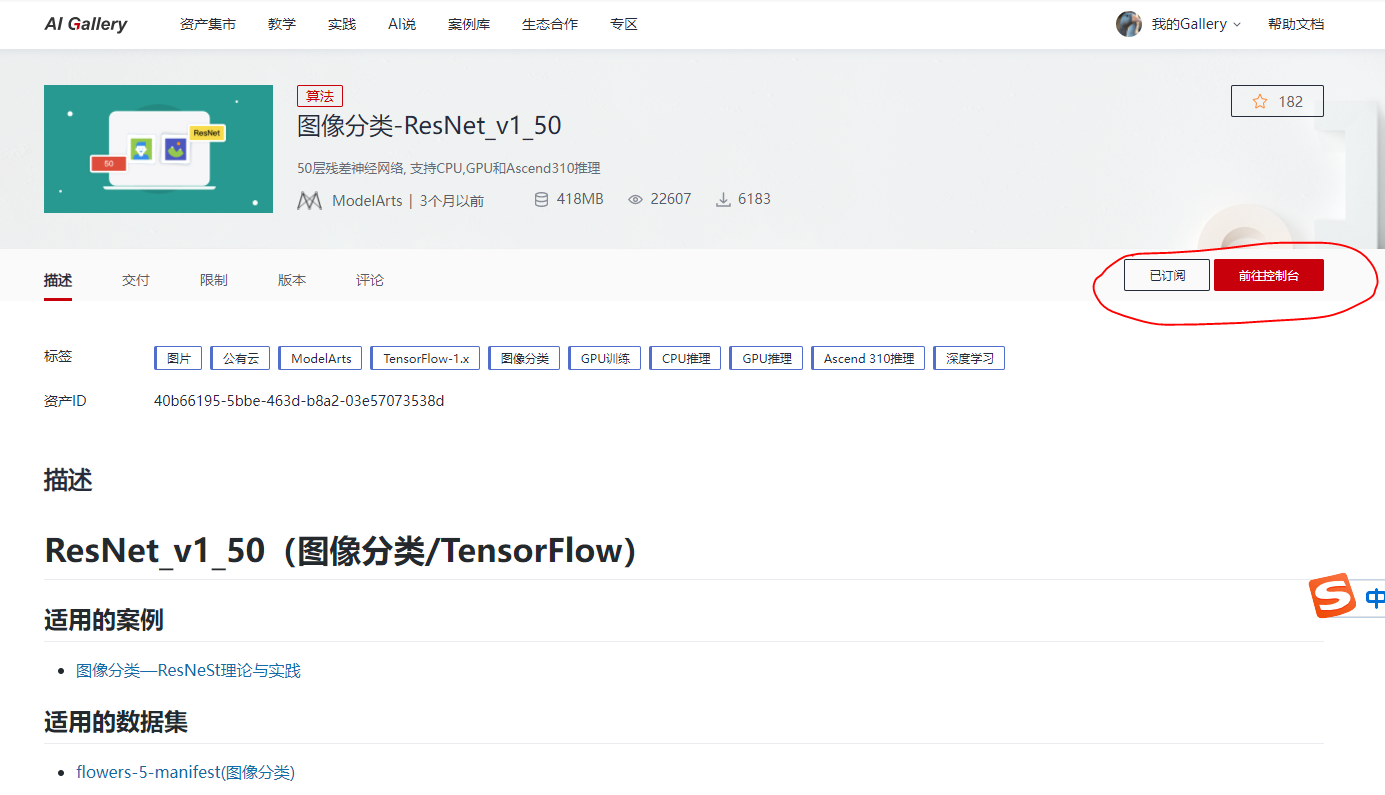Screen dimensions: 1385x795
Task: Click the 深度学习 tag
Action: click(969, 358)
